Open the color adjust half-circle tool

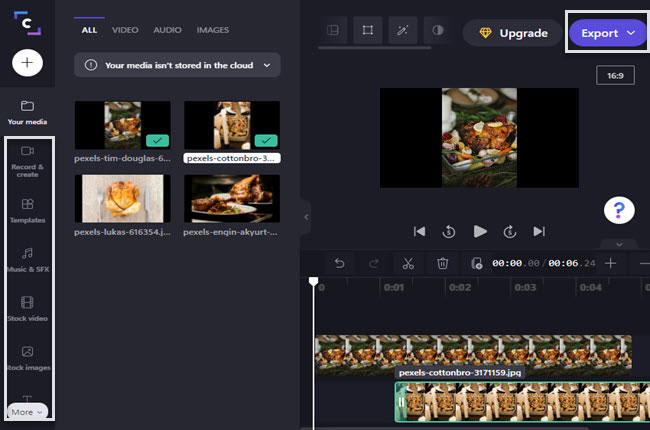click(x=438, y=30)
